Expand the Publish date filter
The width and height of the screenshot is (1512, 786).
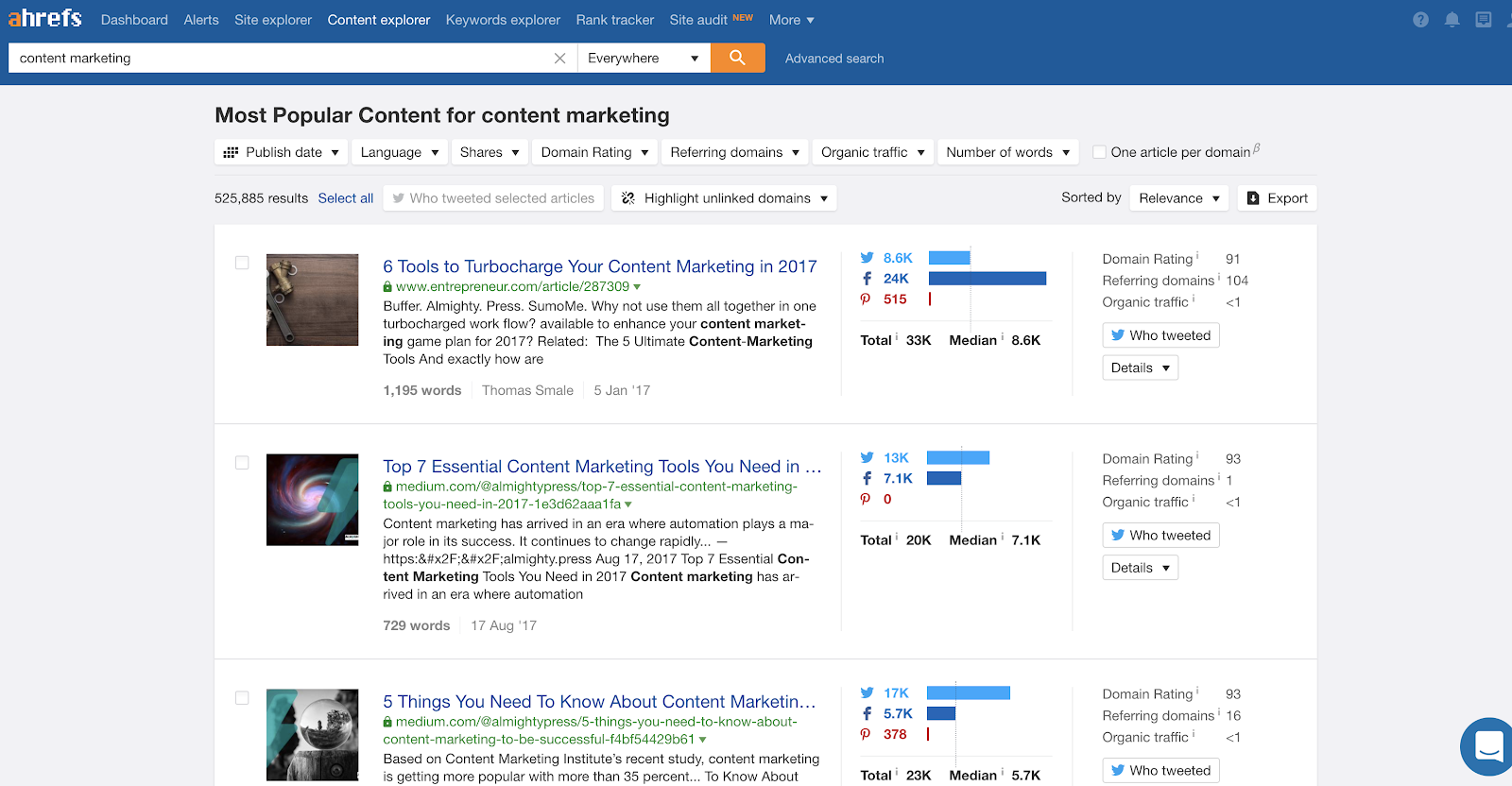coord(282,152)
